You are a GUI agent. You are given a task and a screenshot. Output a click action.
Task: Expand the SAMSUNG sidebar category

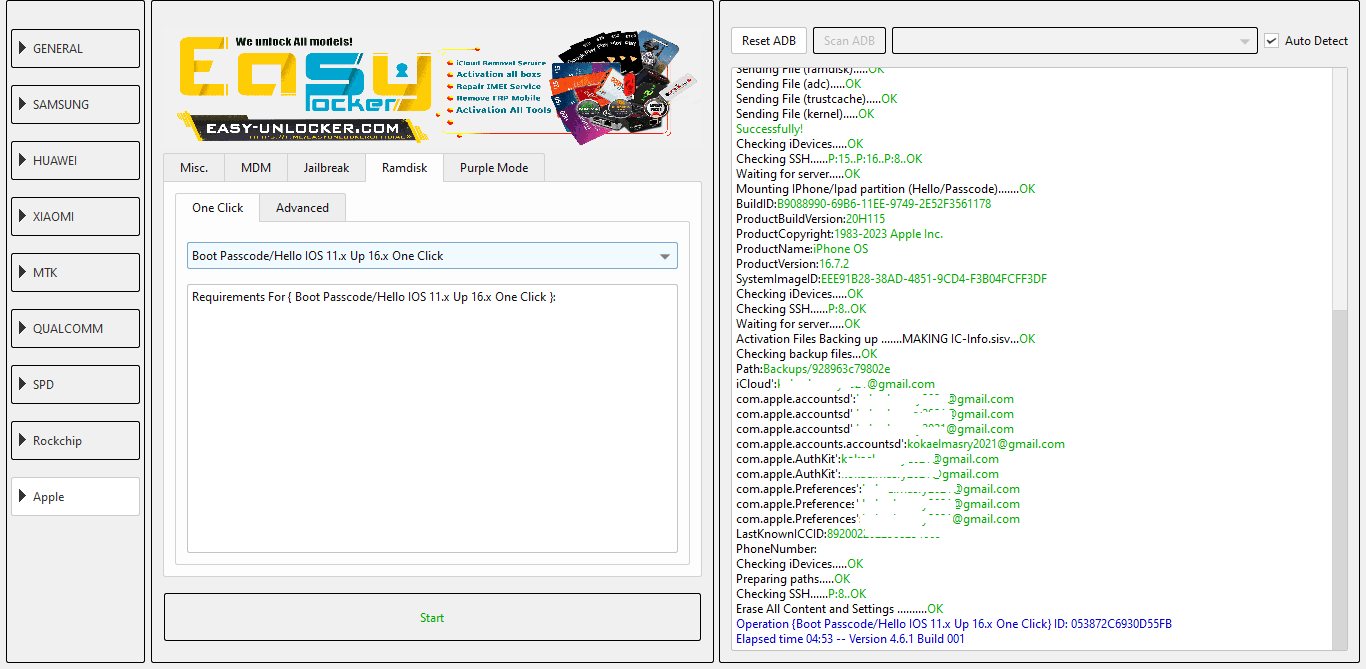(75, 104)
